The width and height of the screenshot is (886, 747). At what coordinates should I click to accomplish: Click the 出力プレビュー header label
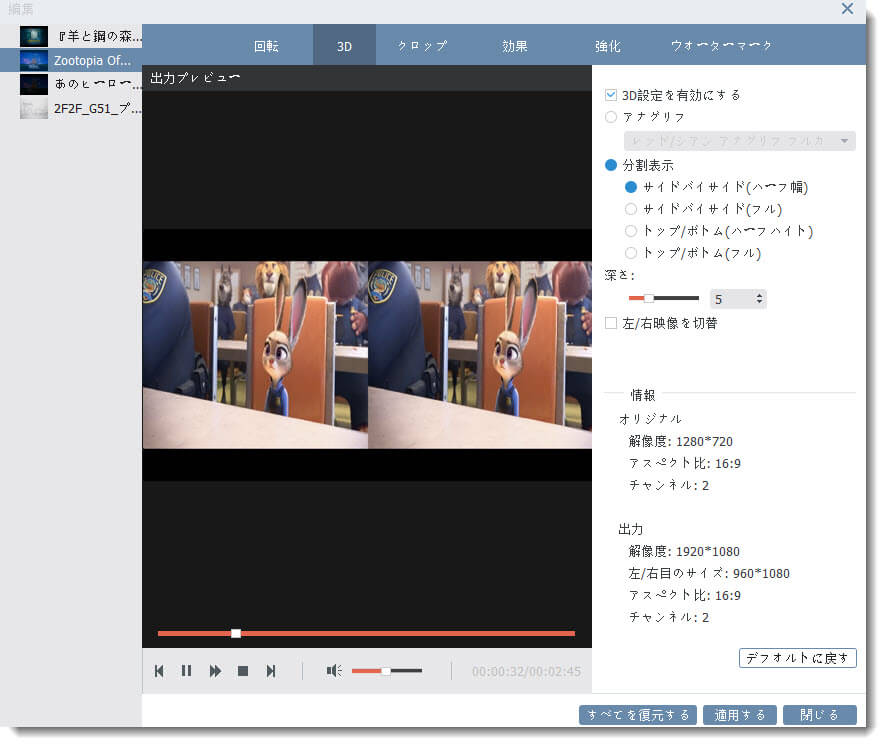point(195,78)
